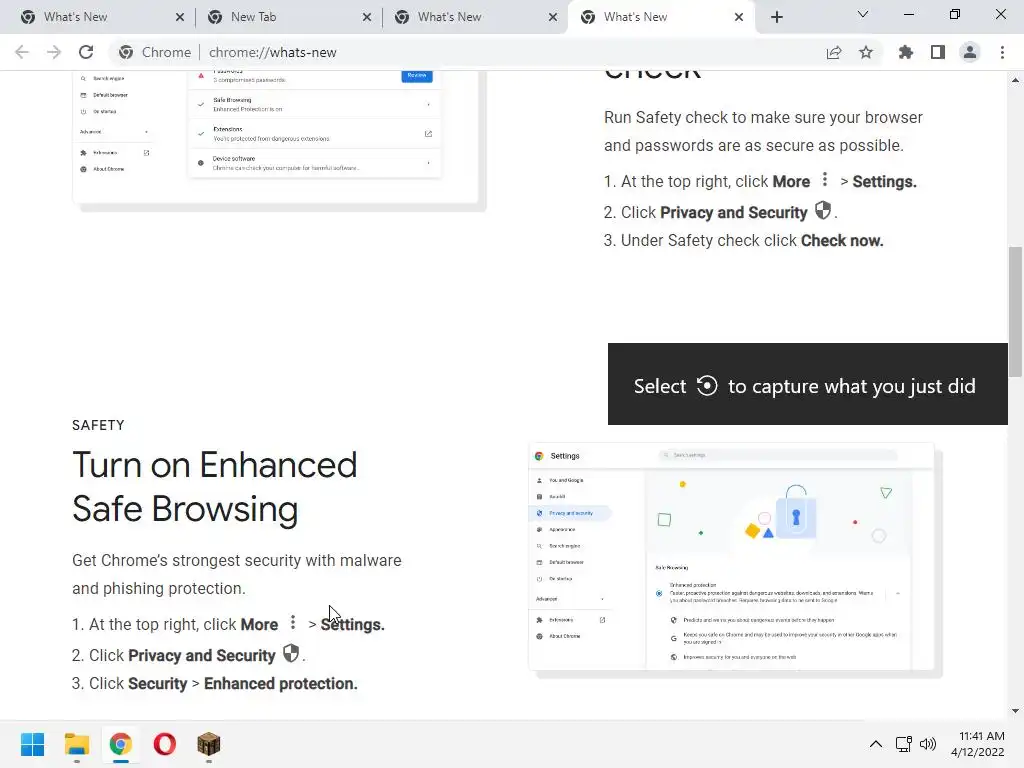Image resolution: width=1024 pixels, height=768 pixels.
Task: Click 'Enhanced protection.' bold text
Action: pos(281,683)
